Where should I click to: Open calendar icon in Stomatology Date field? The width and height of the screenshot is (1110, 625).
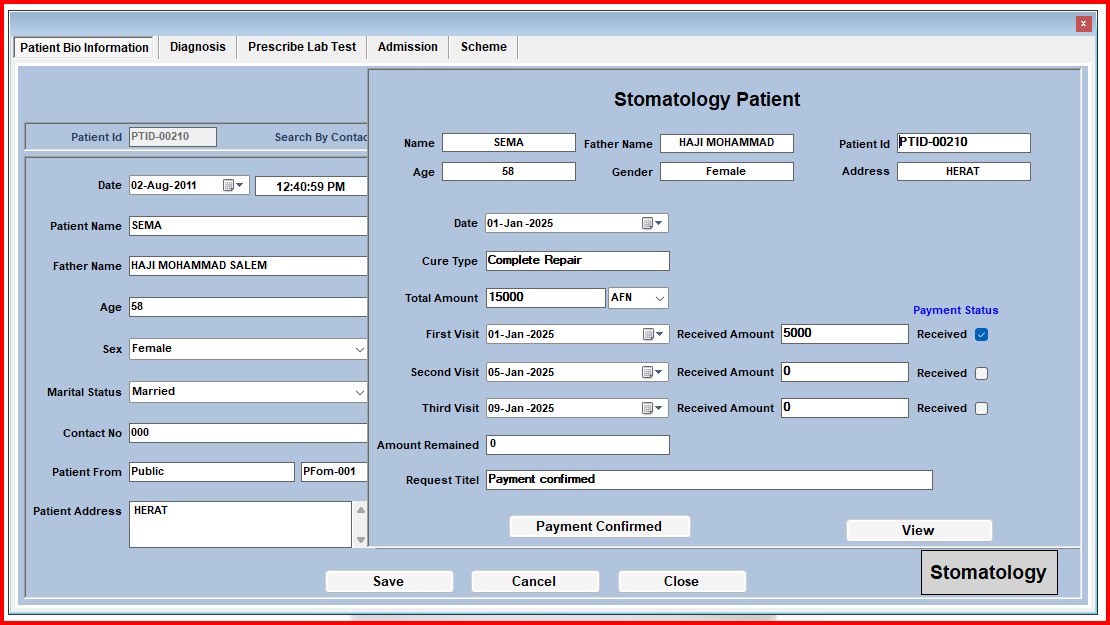pos(647,224)
